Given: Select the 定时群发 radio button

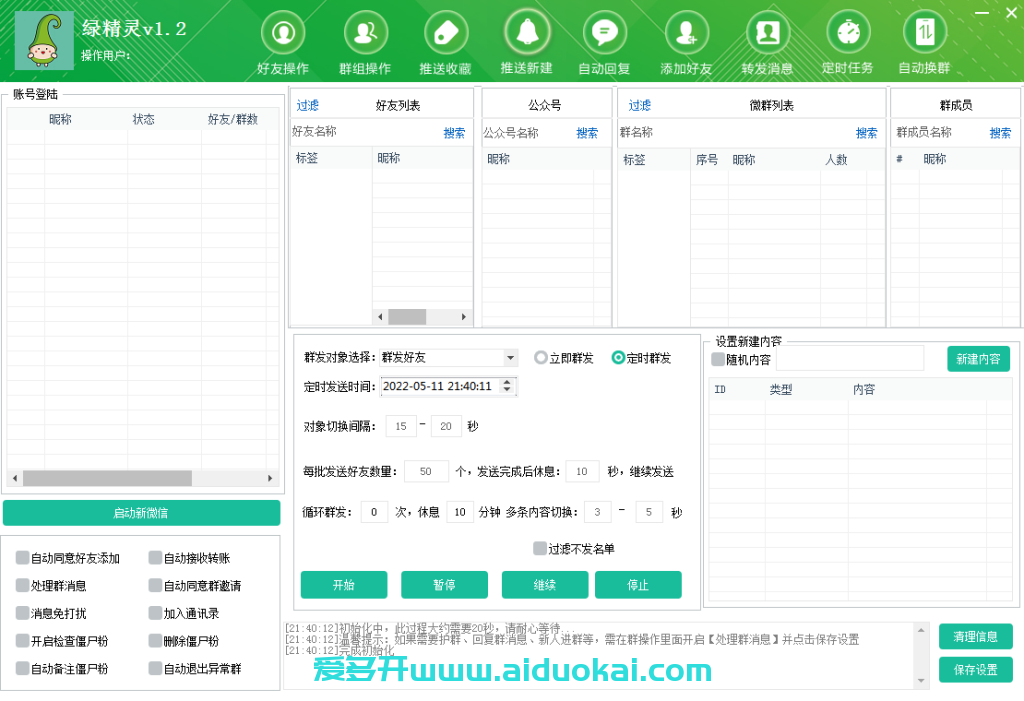Looking at the screenshot, I should click(x=618, y=357).
